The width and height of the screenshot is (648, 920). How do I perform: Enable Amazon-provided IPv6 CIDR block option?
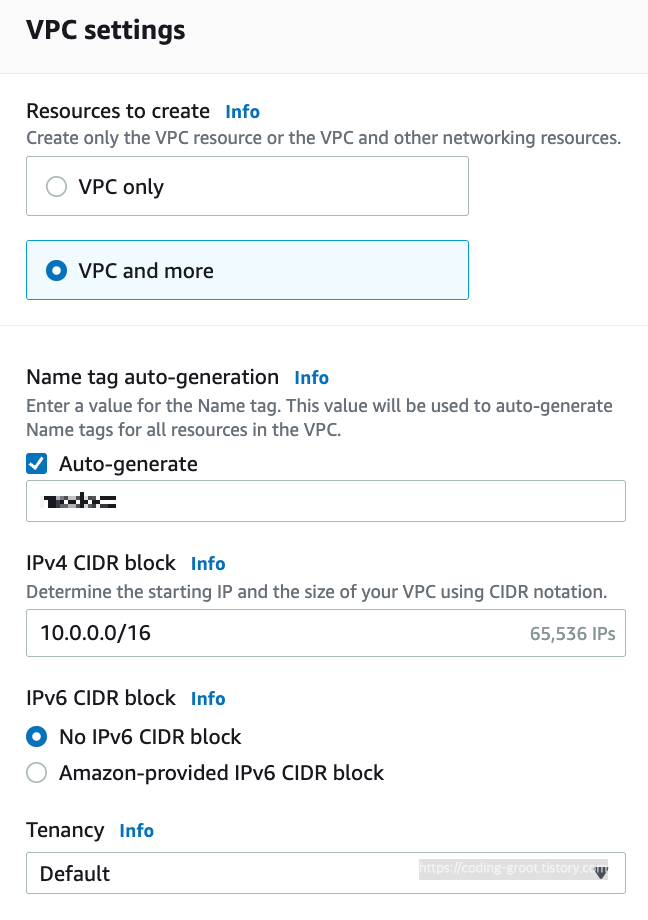[36, 773]
